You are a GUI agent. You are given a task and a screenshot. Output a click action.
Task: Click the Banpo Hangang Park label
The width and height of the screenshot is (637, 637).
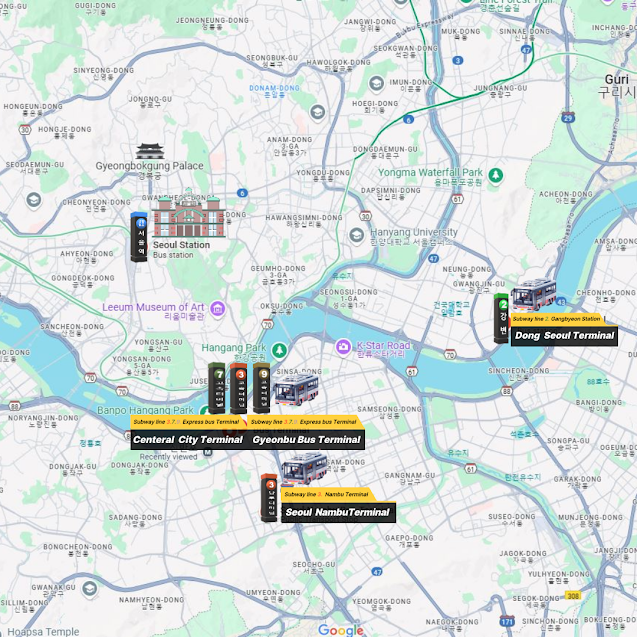(x=145, y=410)
